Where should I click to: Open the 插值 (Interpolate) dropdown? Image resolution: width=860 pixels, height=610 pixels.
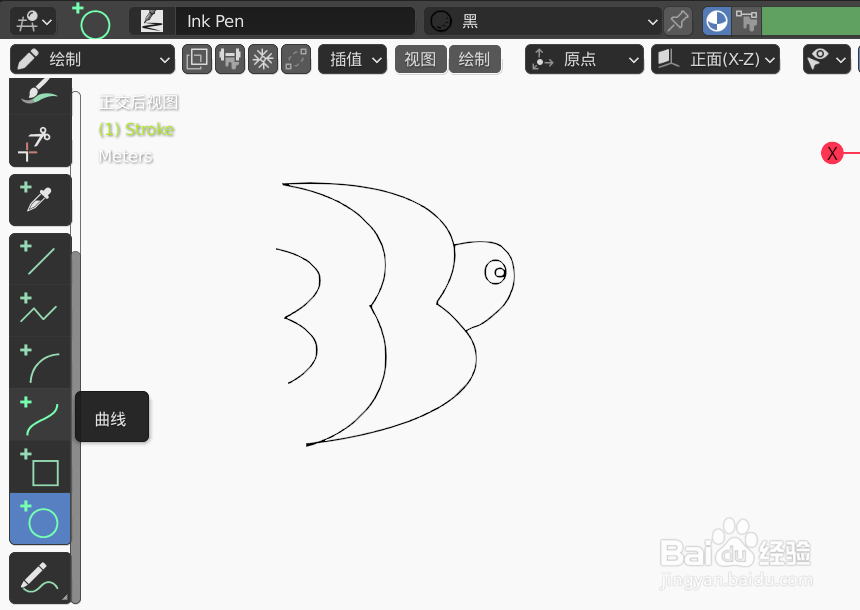click(x=352, y=59)
